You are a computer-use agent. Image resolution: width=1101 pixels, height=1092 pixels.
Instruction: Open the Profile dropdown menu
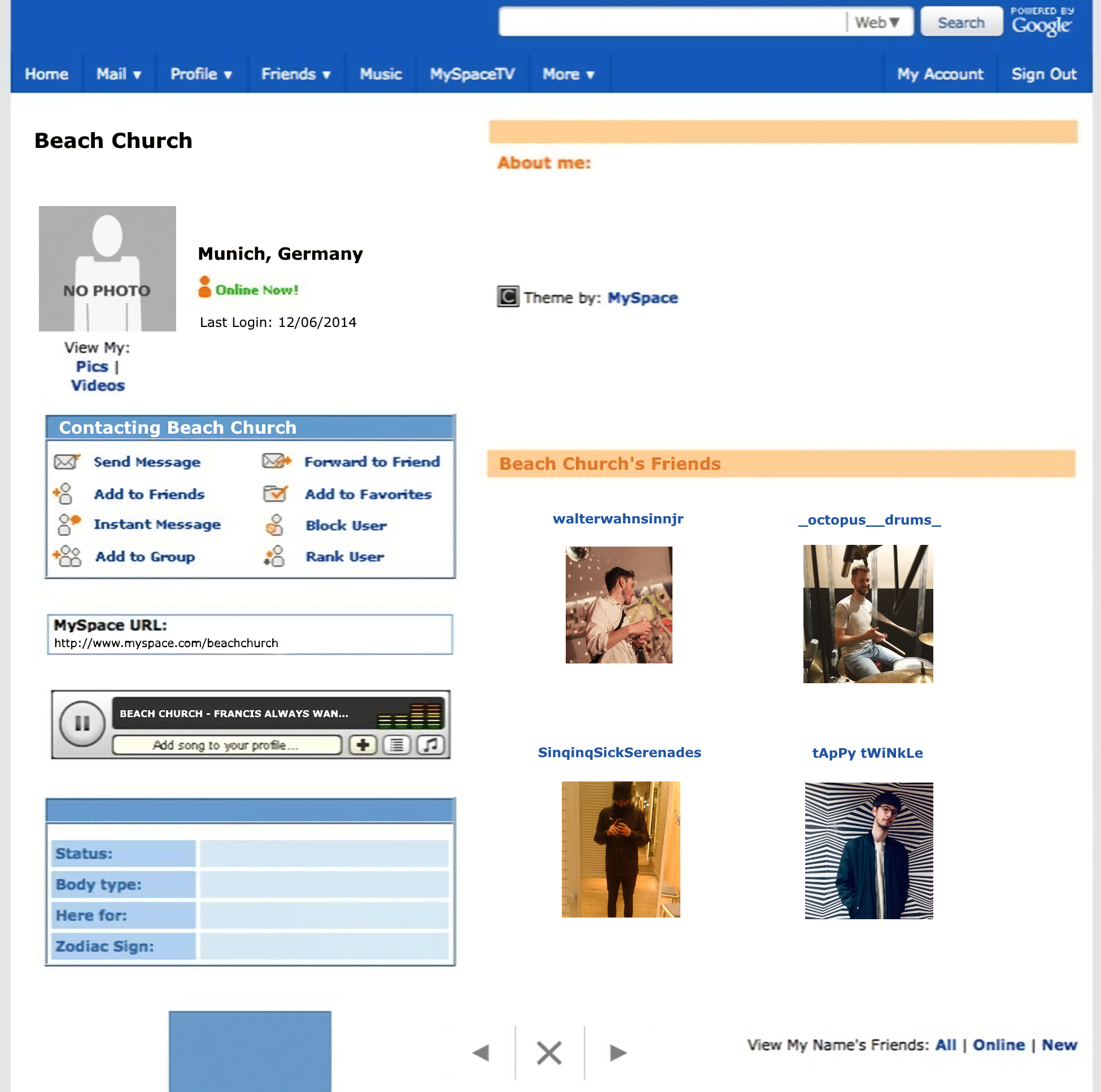pos(201,74)
